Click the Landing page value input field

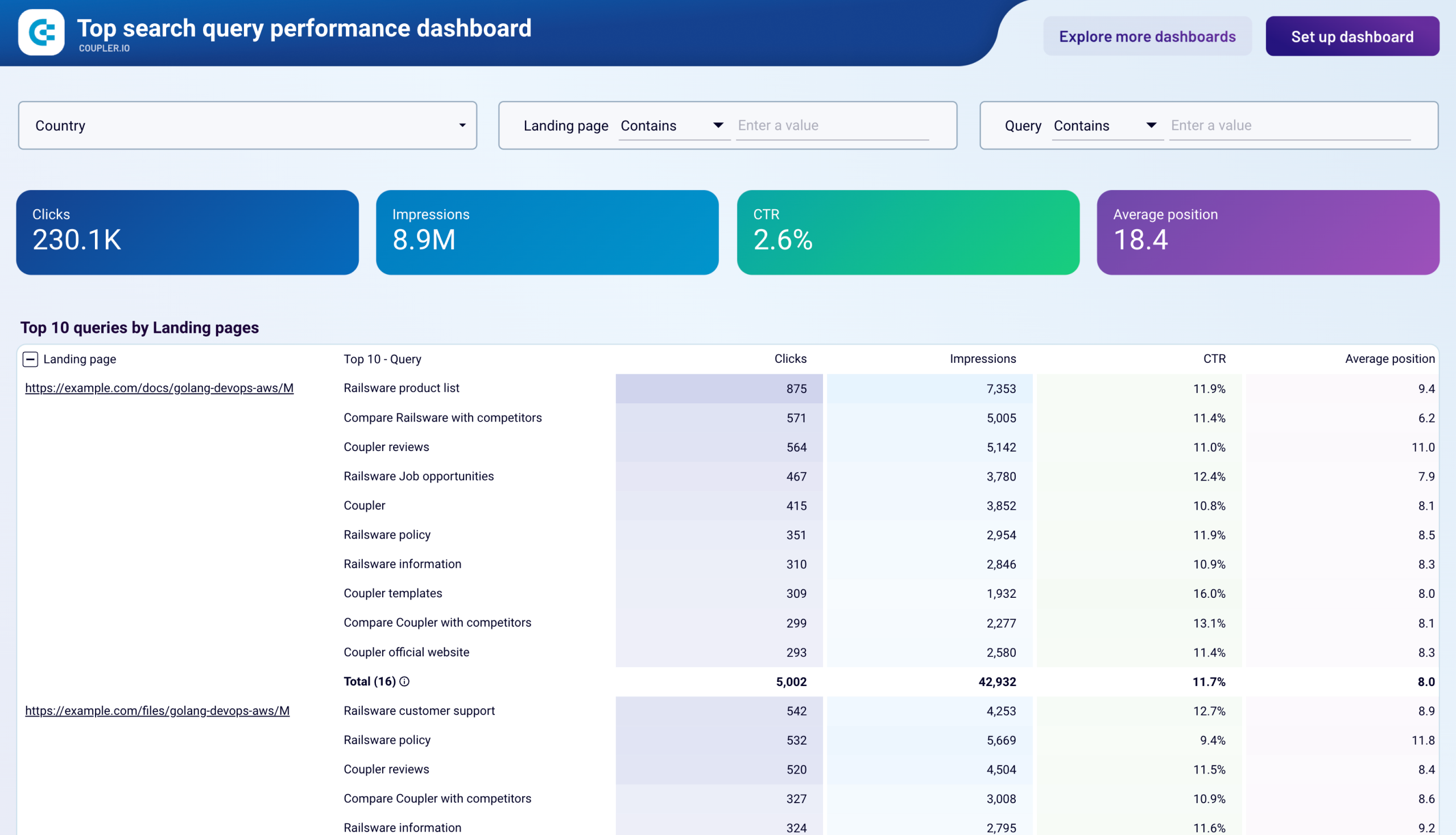pyautogui.click(x=832, y=125)
